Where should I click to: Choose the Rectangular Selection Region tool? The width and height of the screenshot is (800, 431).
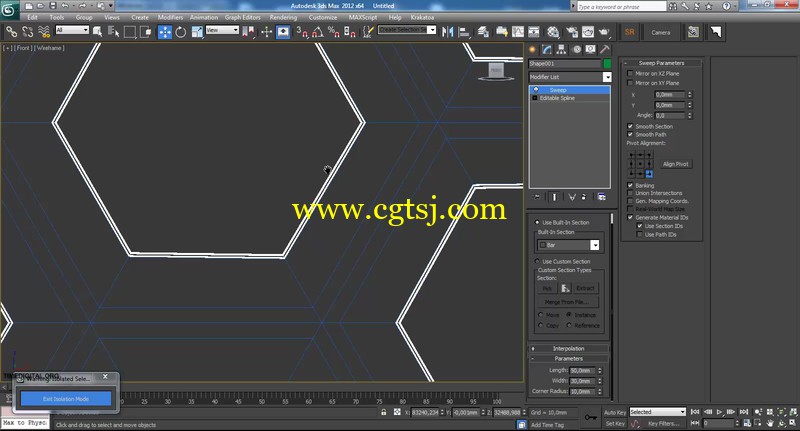(130, 32)
